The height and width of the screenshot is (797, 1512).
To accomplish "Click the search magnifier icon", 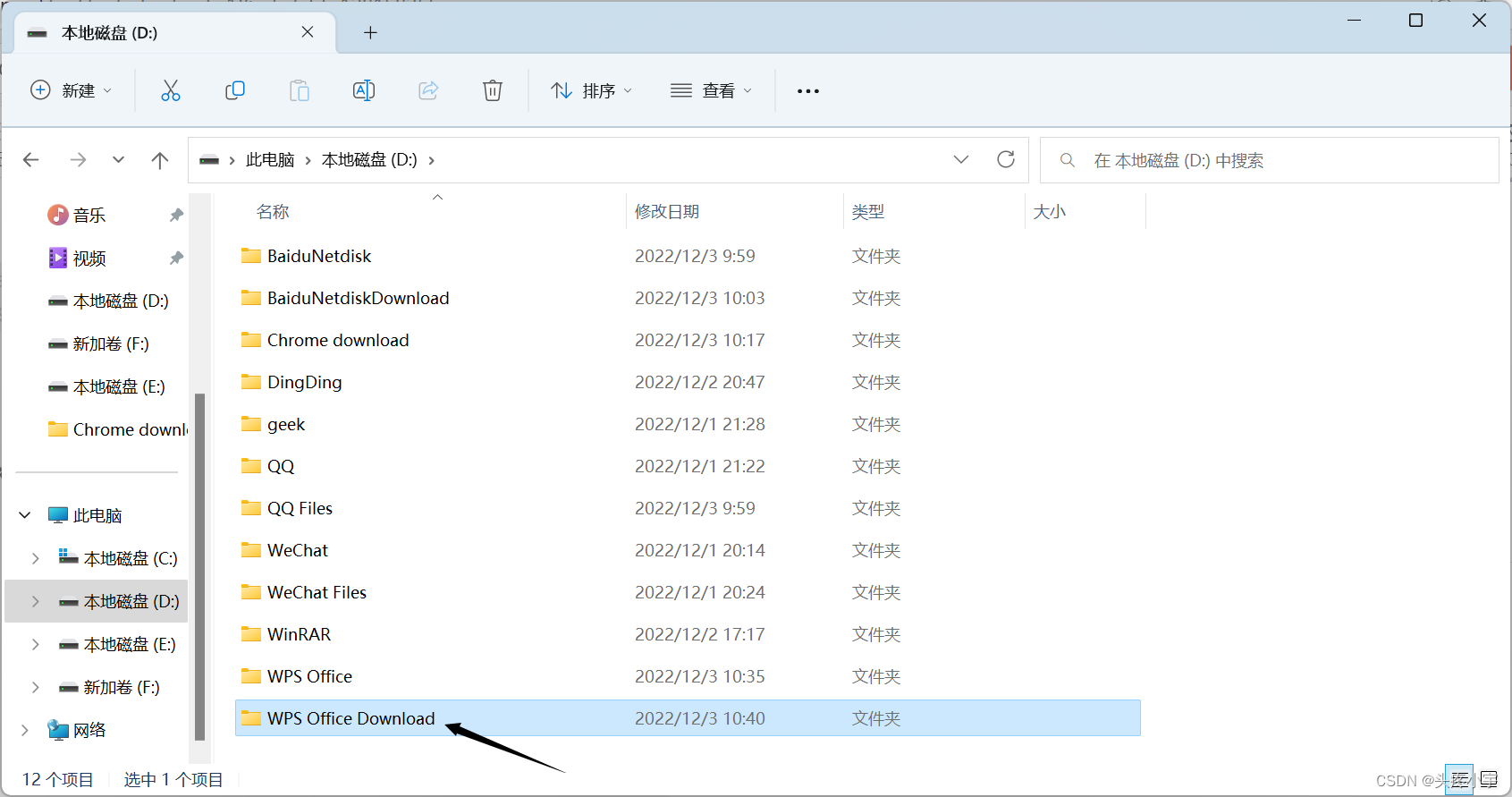I will coord(1067,160).
